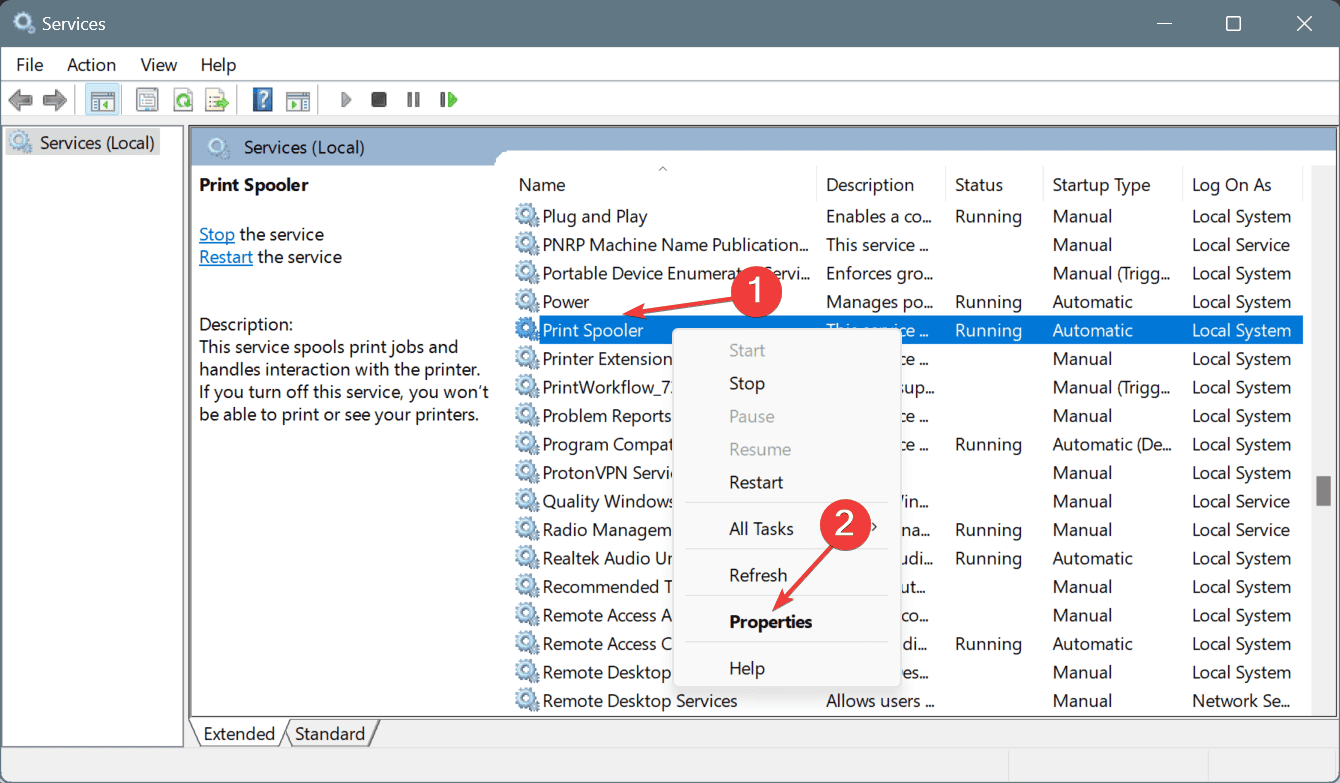Viewport: 1340px width, 783px height.
Task: Click the Pause Service toolbar icon
Action: click(x=413, y=100)
